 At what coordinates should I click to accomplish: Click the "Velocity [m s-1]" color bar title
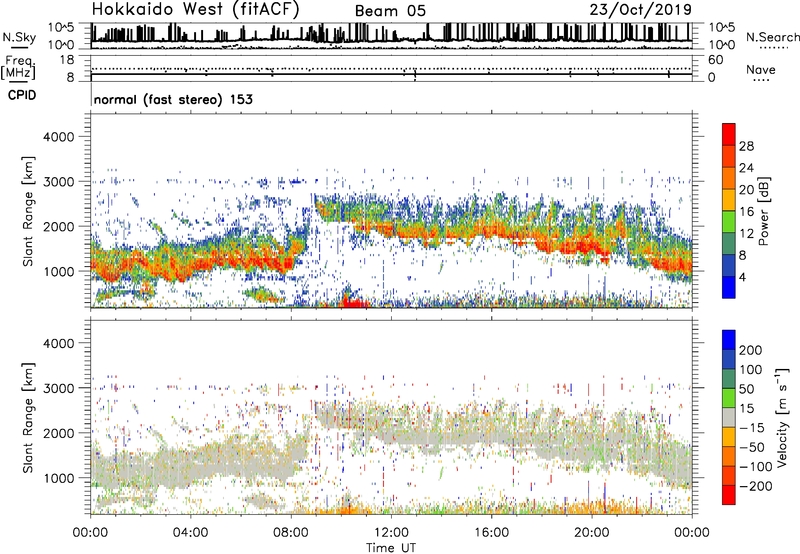782,417
